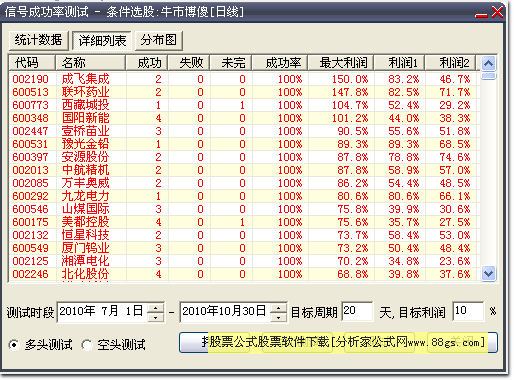Image resolution: width=514 pixels, height=380 pixels.
Task: Select the 山煤国际 row
Action: (244, 209)
